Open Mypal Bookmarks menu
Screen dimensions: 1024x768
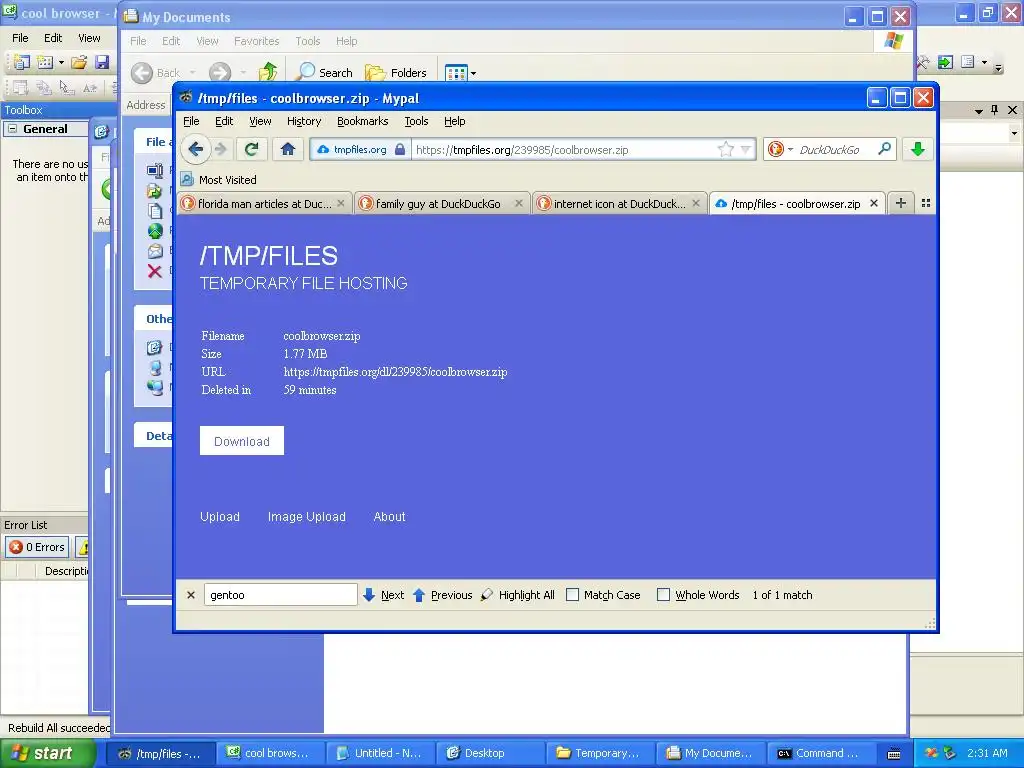click(x=362, y=121)
